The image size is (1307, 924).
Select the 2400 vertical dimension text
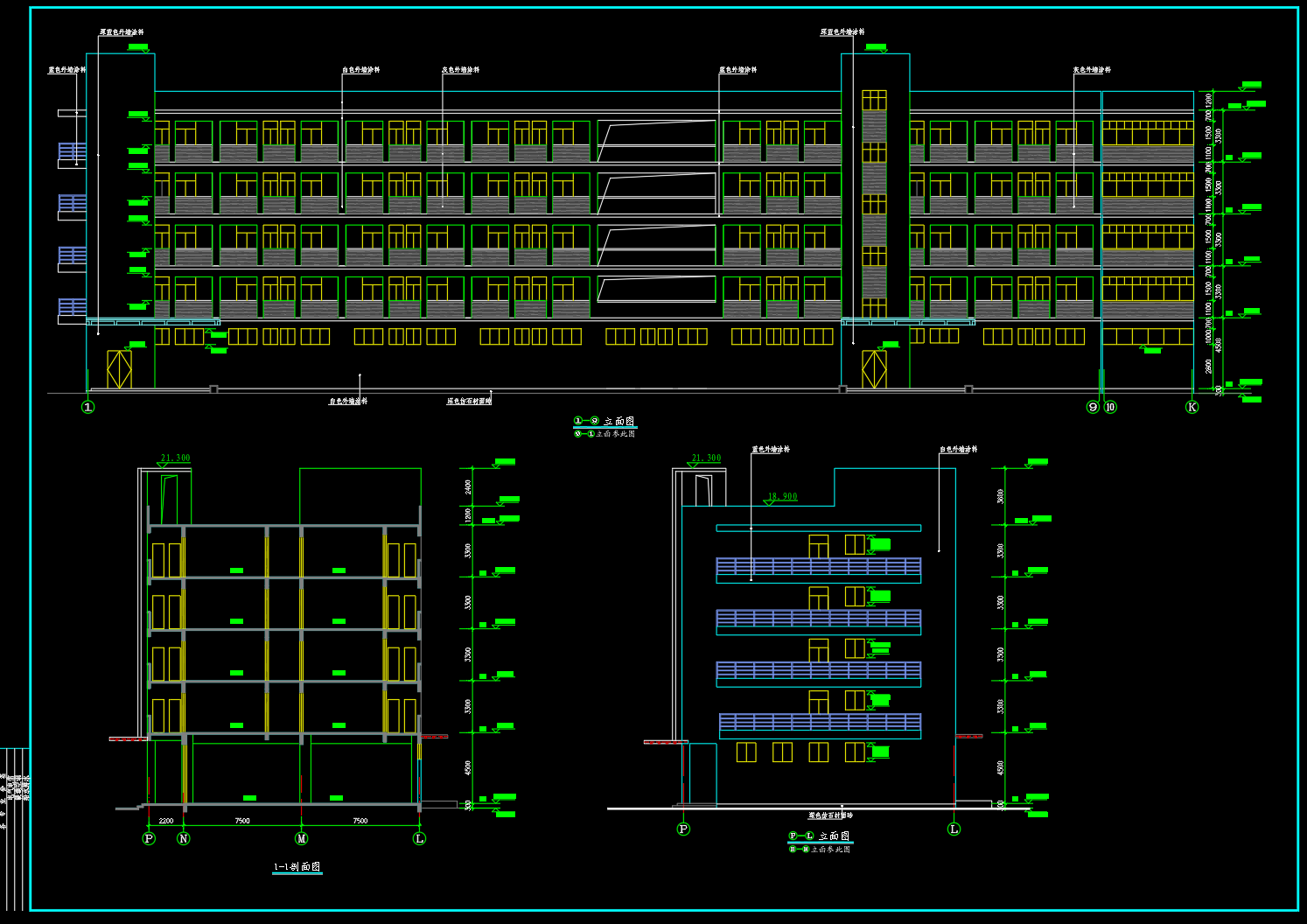pyautogui.click(x=468, y=486)
